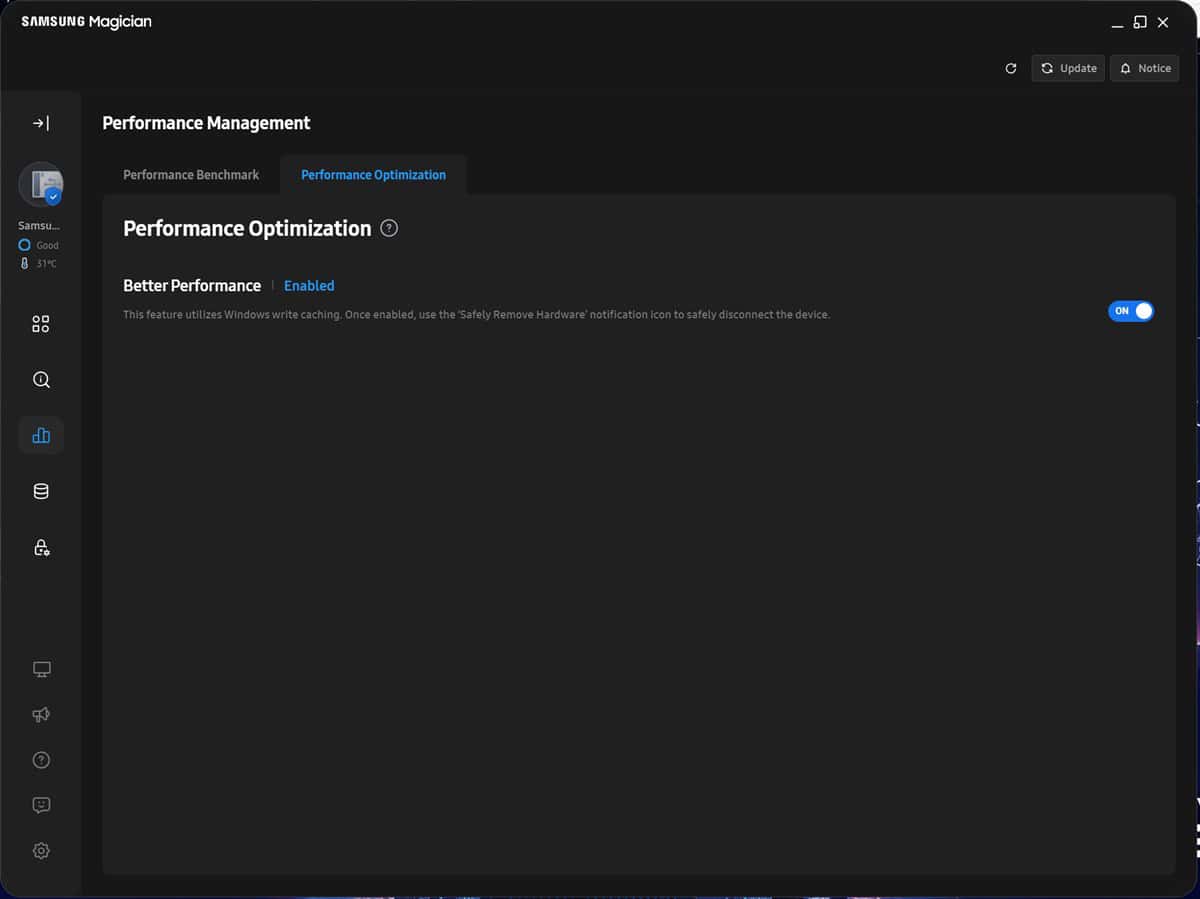Screen dimensions: 1200x899
Task: Switch to Performance Benchmark tab
Action: [x=191, y=175]
